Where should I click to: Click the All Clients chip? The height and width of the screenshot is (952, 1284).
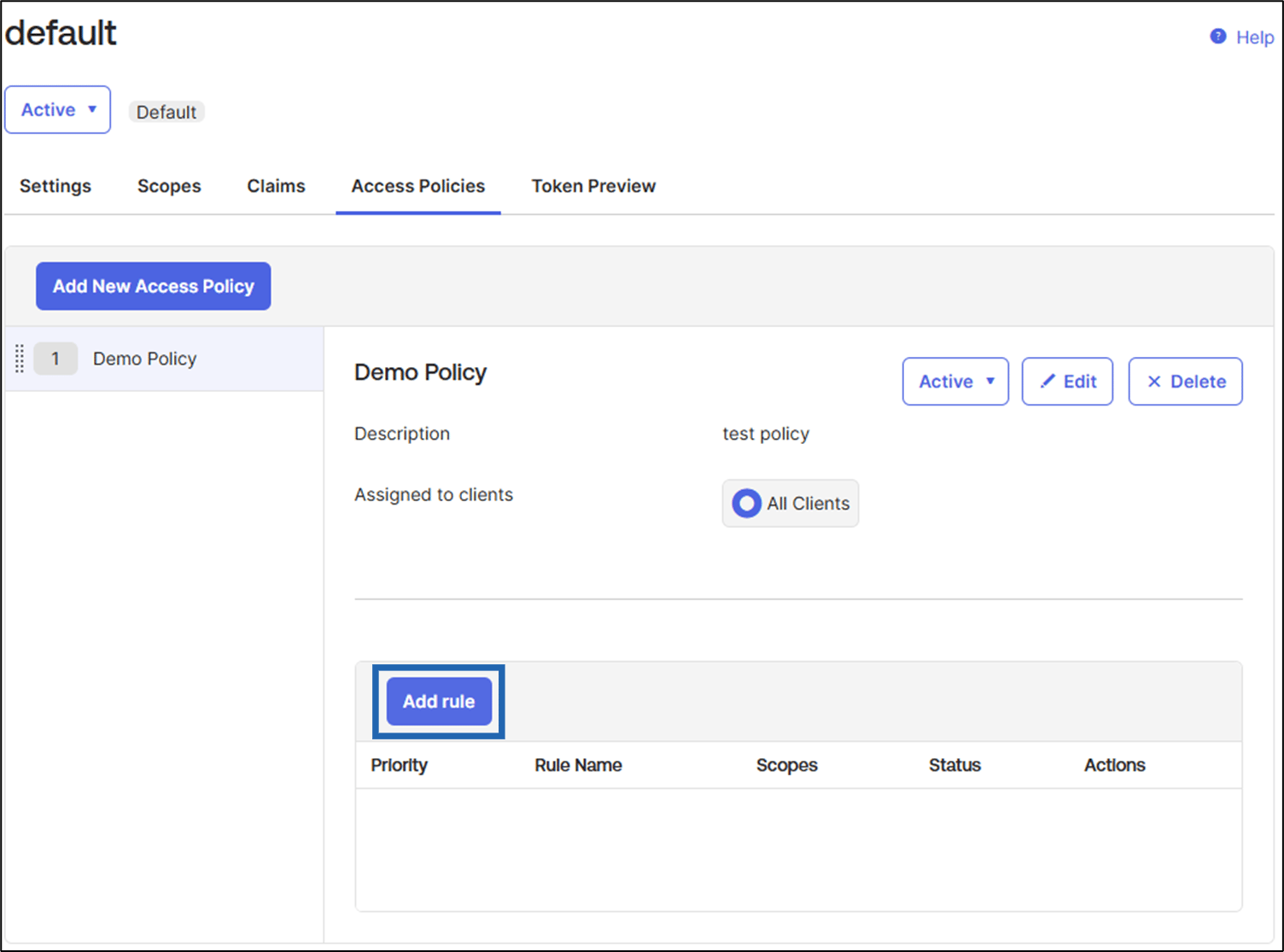pos(791,504)
